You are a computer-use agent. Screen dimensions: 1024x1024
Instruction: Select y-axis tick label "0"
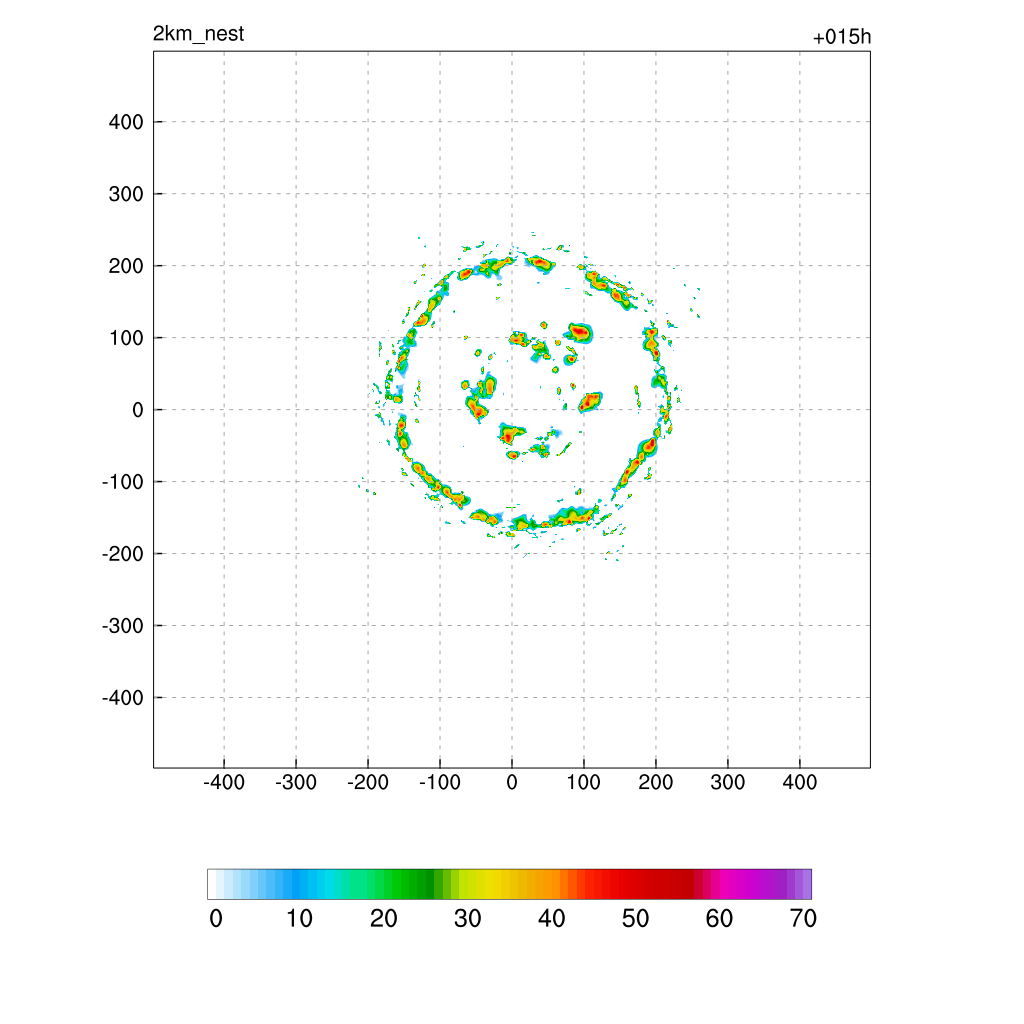click(138, 410)
